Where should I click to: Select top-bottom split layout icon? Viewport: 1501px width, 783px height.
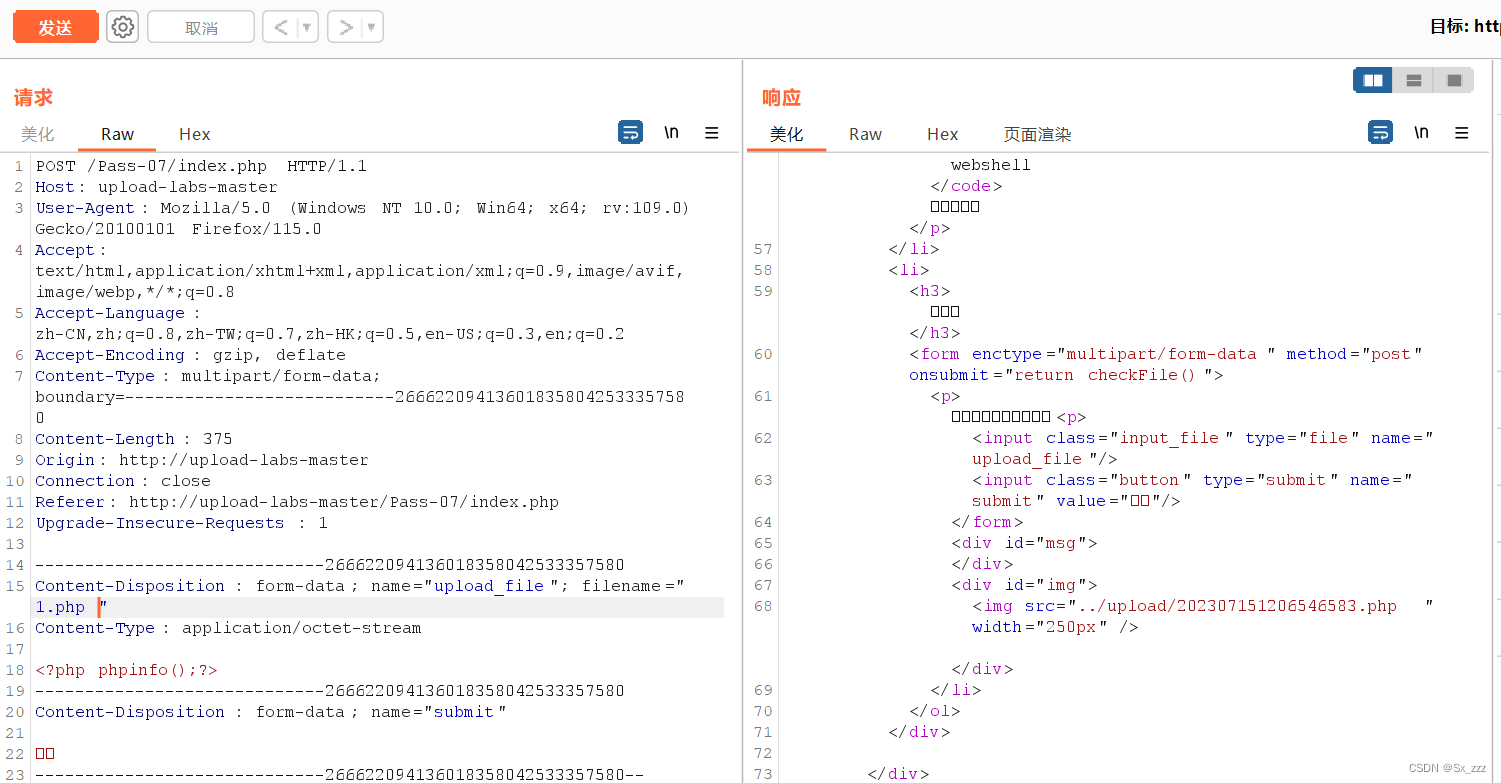pyautogui.click(x=1414, y=80)
